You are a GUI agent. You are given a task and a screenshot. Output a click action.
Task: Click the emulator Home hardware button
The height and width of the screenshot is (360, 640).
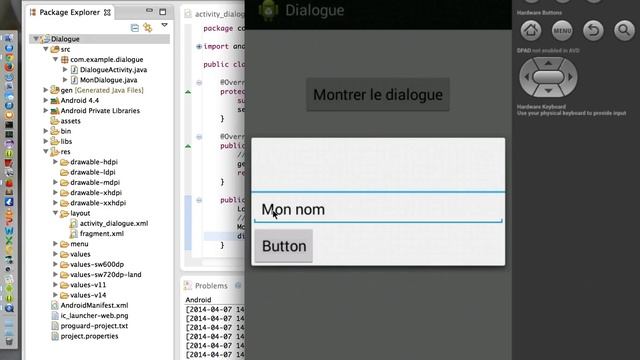point(531,31)
